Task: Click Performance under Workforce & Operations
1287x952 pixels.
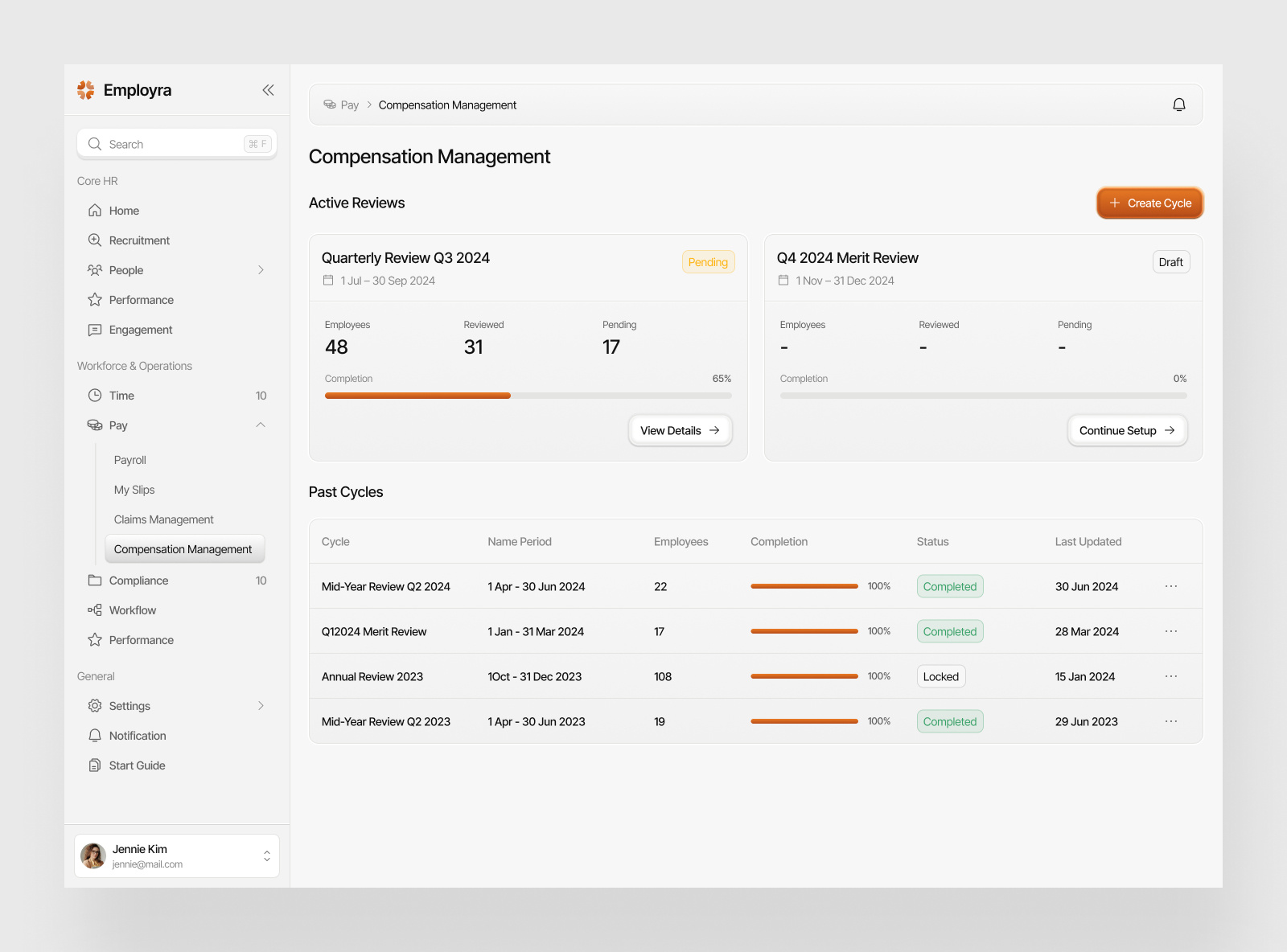Action: (142, 640)
